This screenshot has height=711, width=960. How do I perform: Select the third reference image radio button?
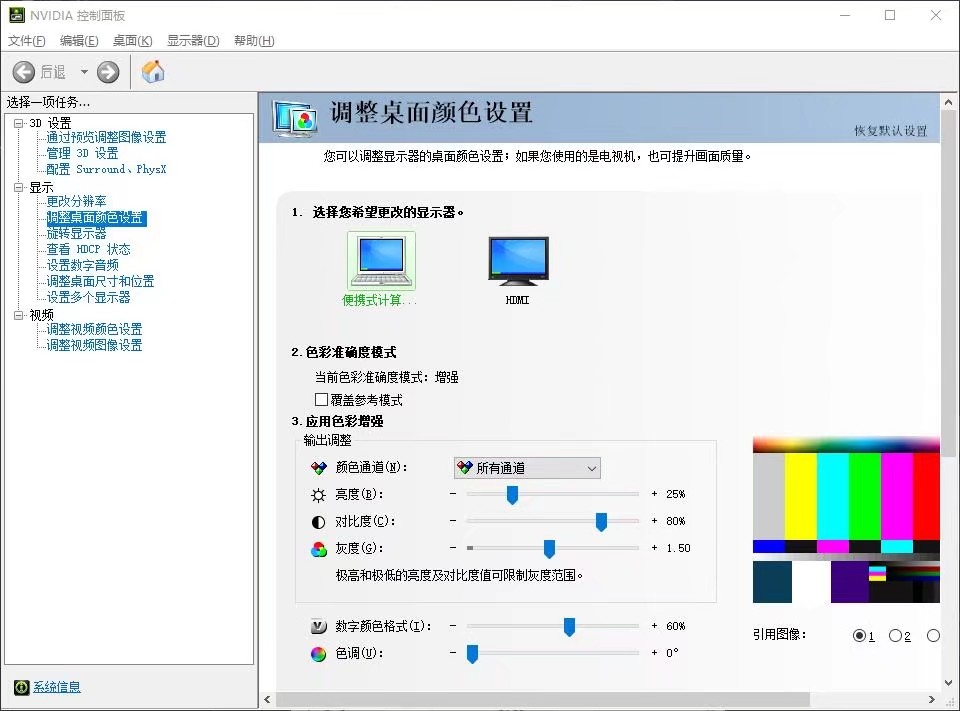[933, 636]
